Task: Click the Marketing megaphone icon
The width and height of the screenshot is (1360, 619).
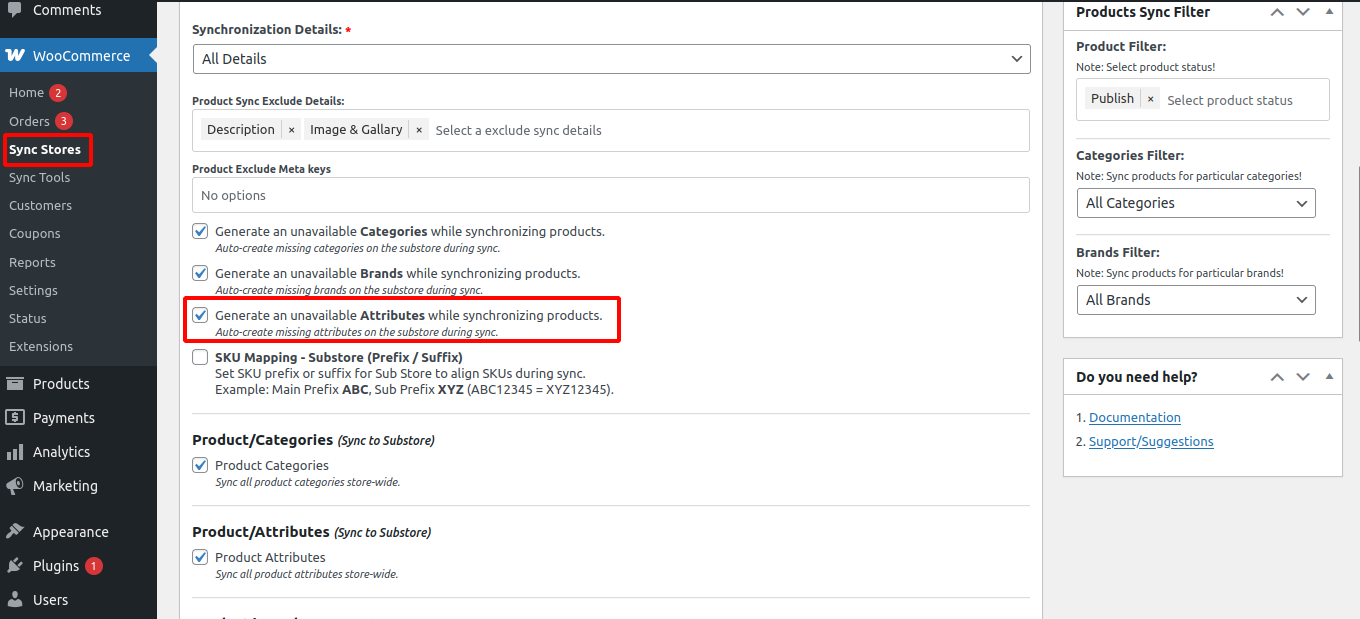Action: click(x=15, y=486)
